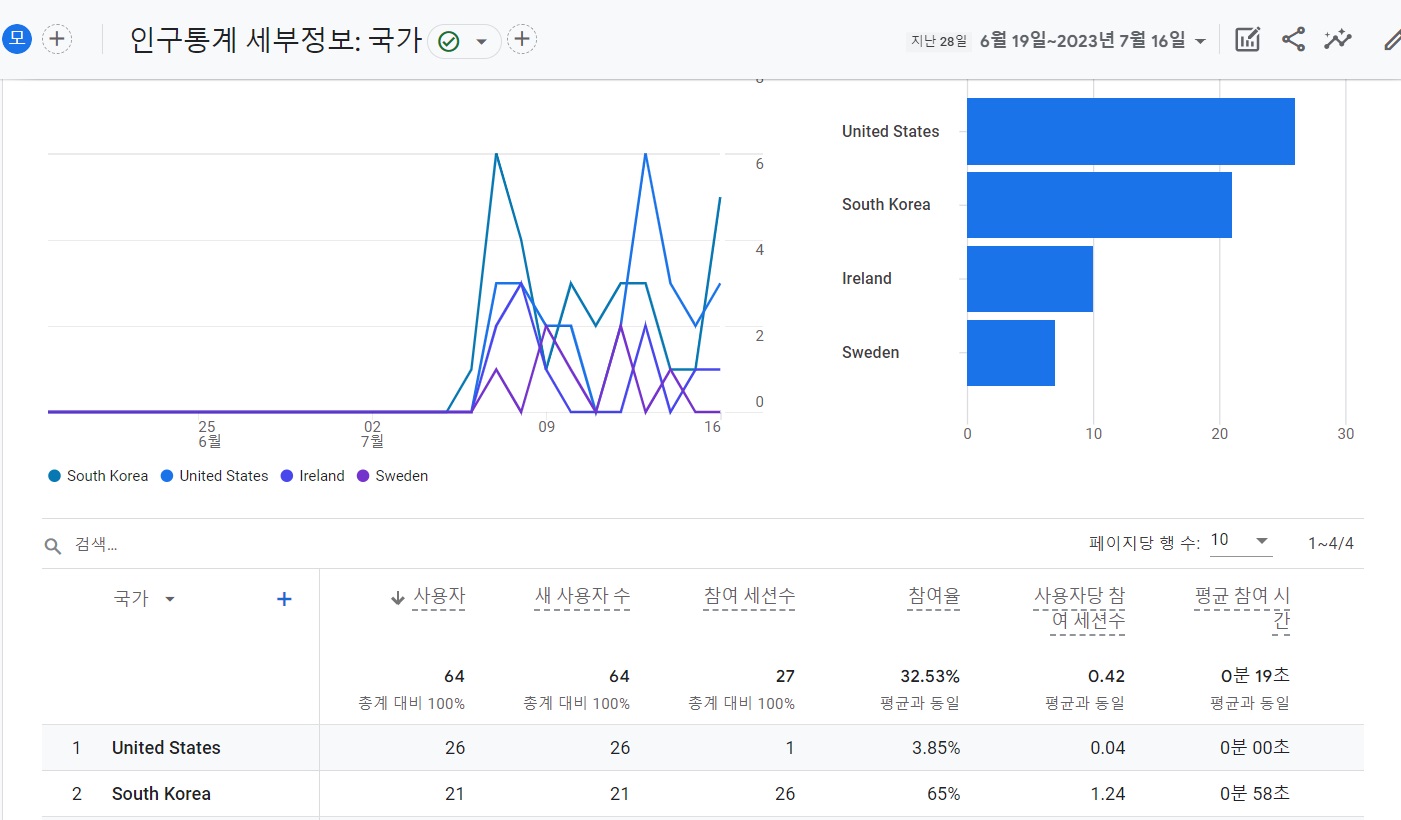This screenshot has width=1401, height=820.
Task: Add a filter with the plus icon after the report title
Action: pos(522,39)
